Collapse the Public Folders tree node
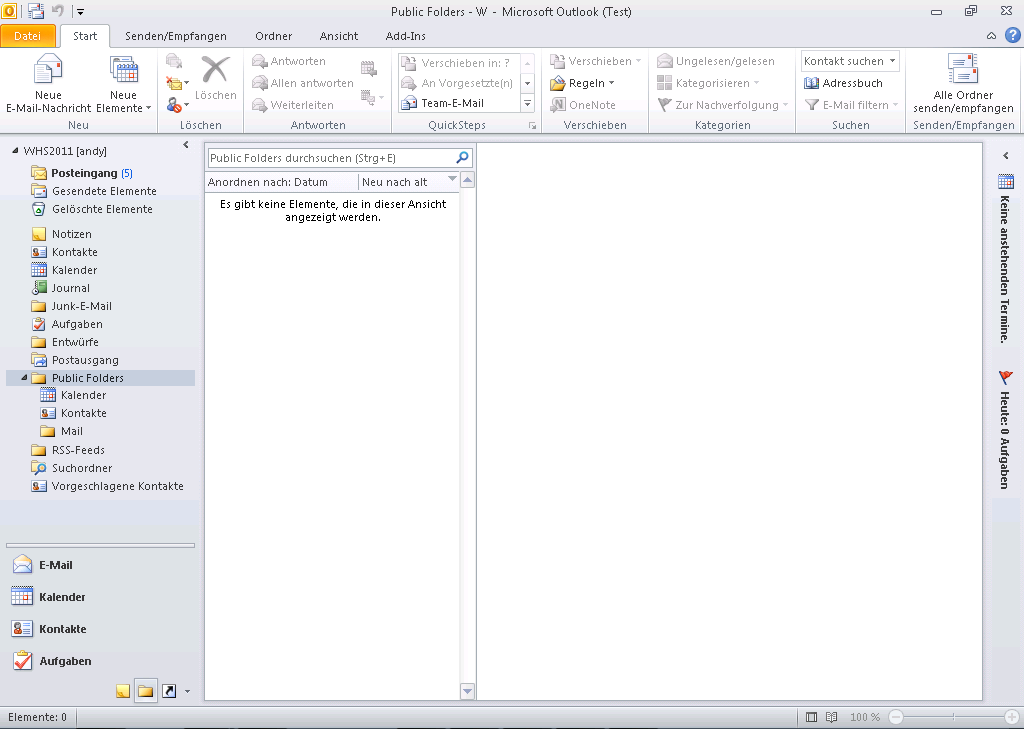Viewport: 1024px width, 729px height. pyautogui.click(x=24, y=378)
